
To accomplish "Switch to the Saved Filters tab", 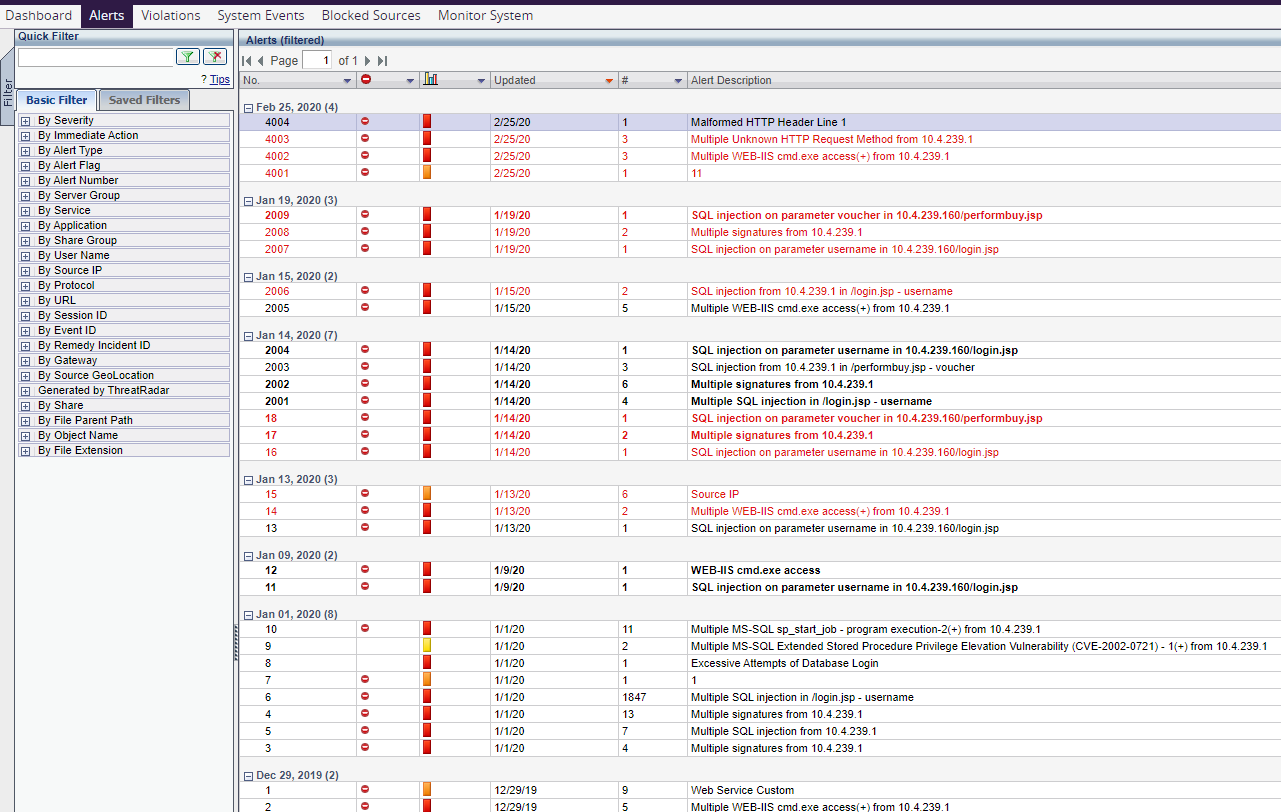I will click(143, 99).
